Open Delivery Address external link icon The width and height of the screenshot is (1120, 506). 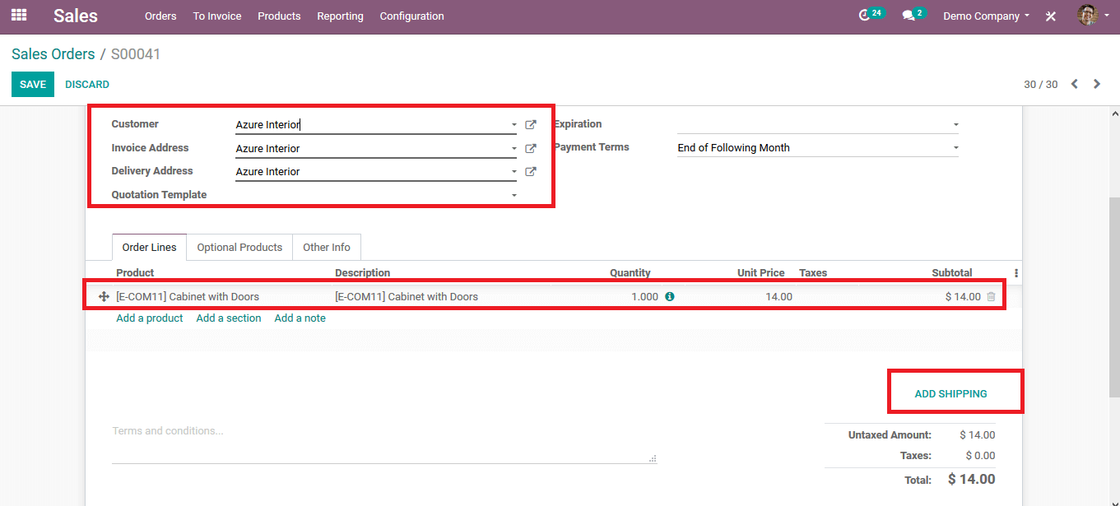530,172
